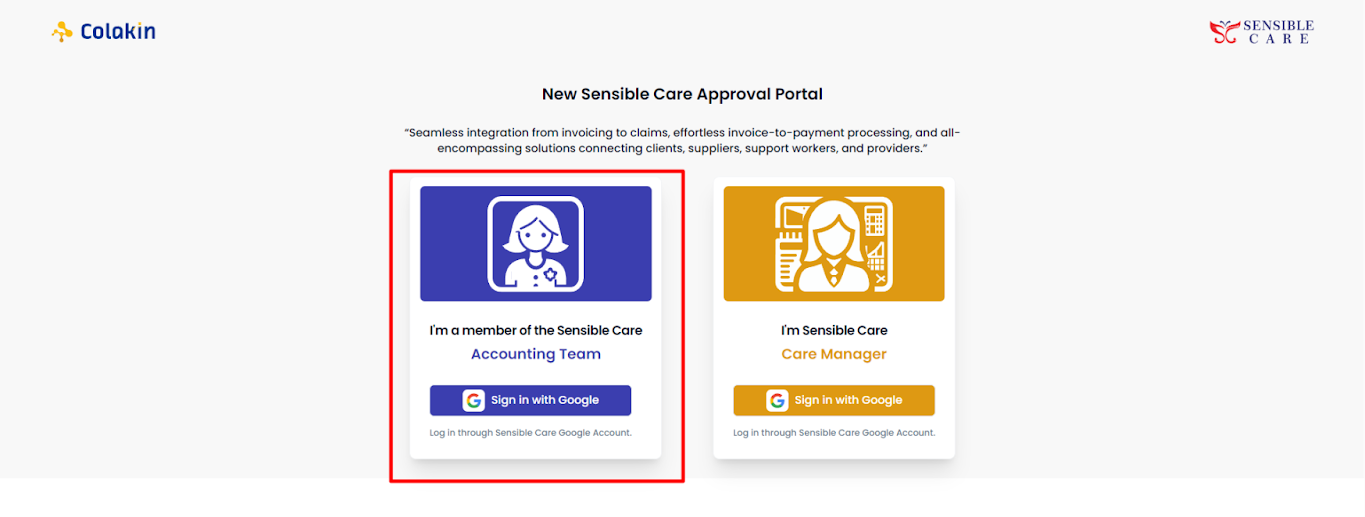Image resolution: width=1365 pixels, height=517 pixels.
Task: Click the login note under the Accounting Team button
Action: tap(530, 433)
